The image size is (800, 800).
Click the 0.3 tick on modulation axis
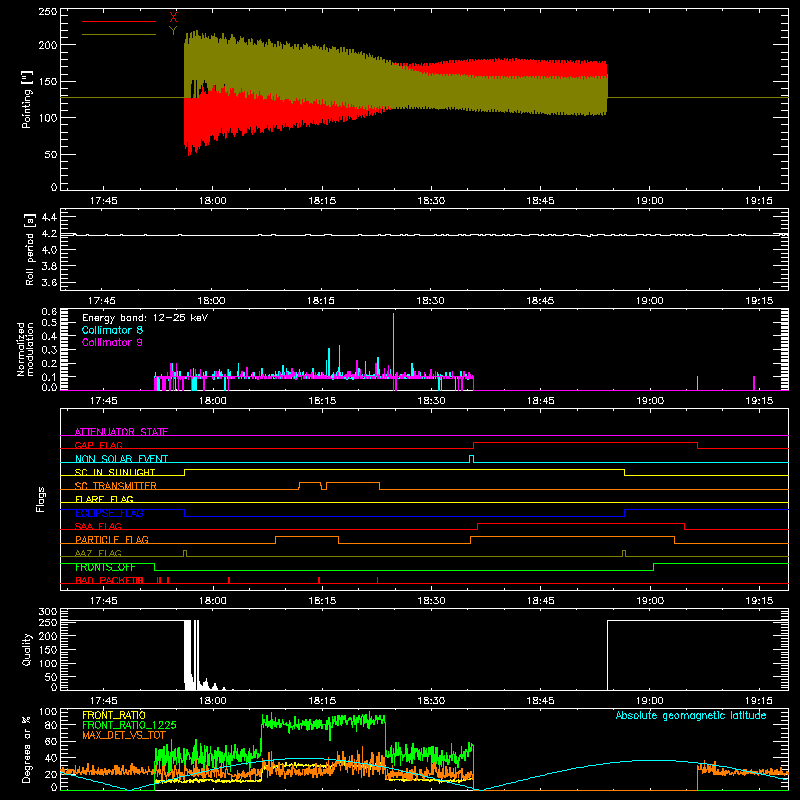(49, 350)
